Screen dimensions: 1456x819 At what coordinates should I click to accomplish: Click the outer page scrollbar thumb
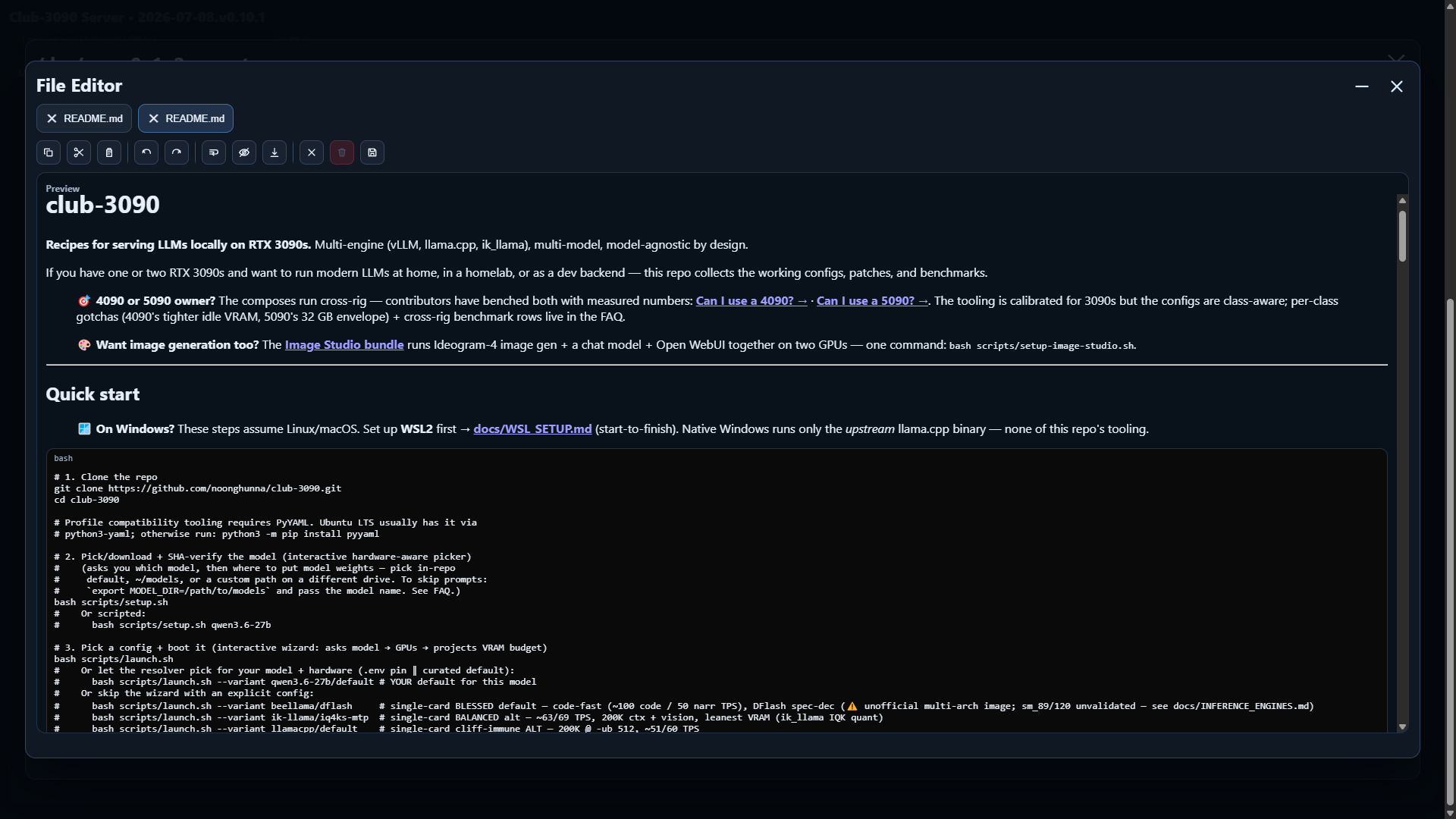1450,552
